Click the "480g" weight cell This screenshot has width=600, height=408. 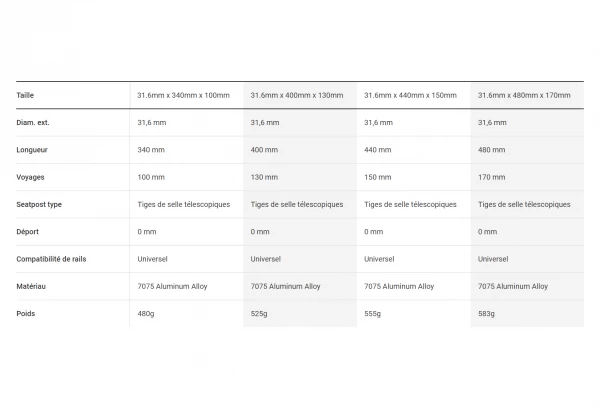click(146, 313)
